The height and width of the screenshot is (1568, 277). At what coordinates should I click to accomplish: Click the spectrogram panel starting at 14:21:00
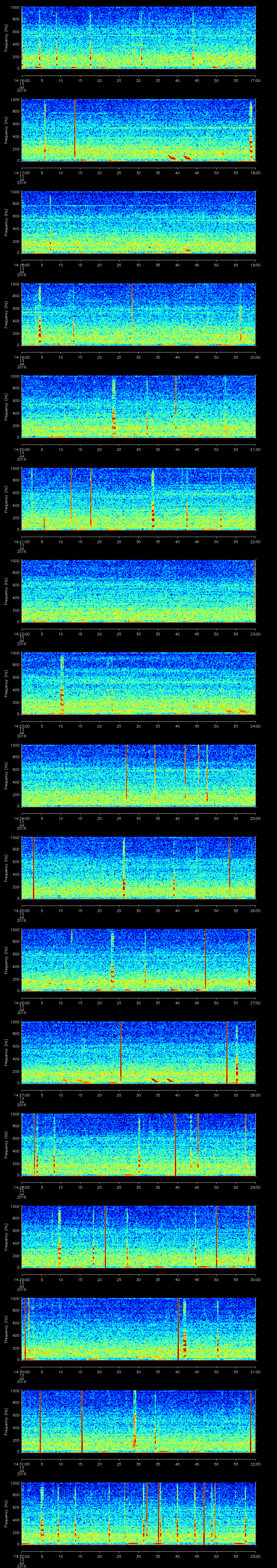point(138,499)
